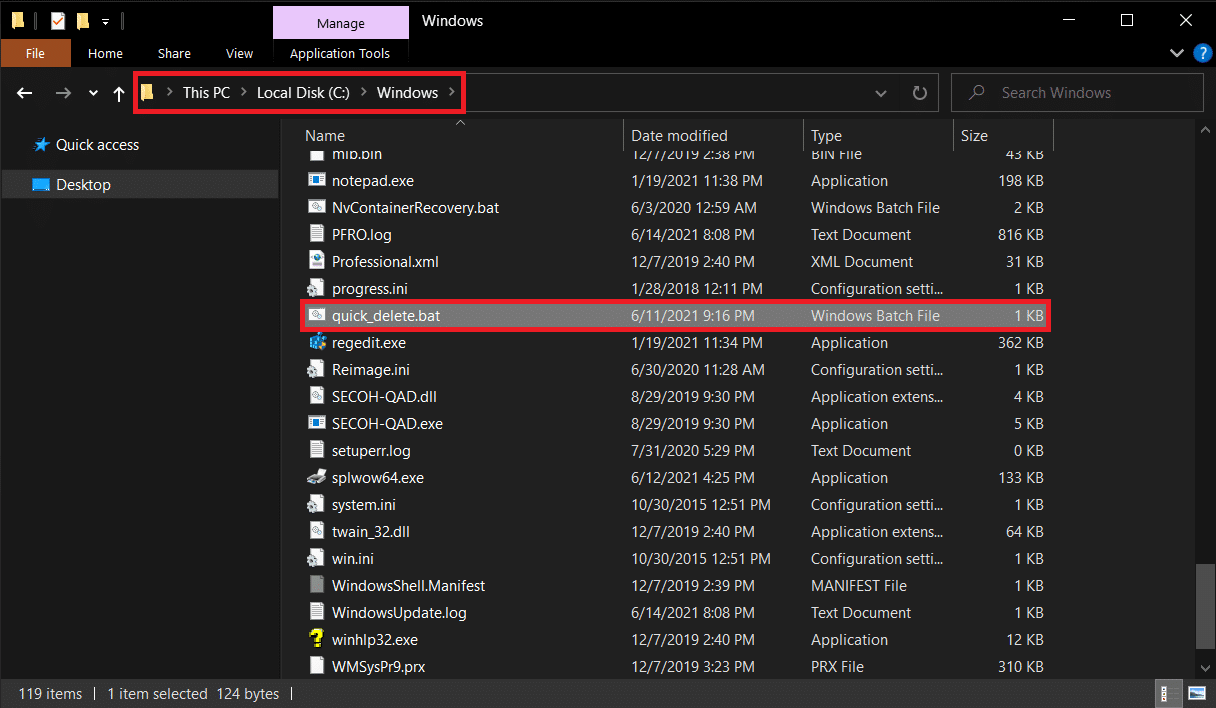Switch to the View ribbon tab
Image resolution: width=1216 pixels, height=708 pixels.
(x=239, y=54)
